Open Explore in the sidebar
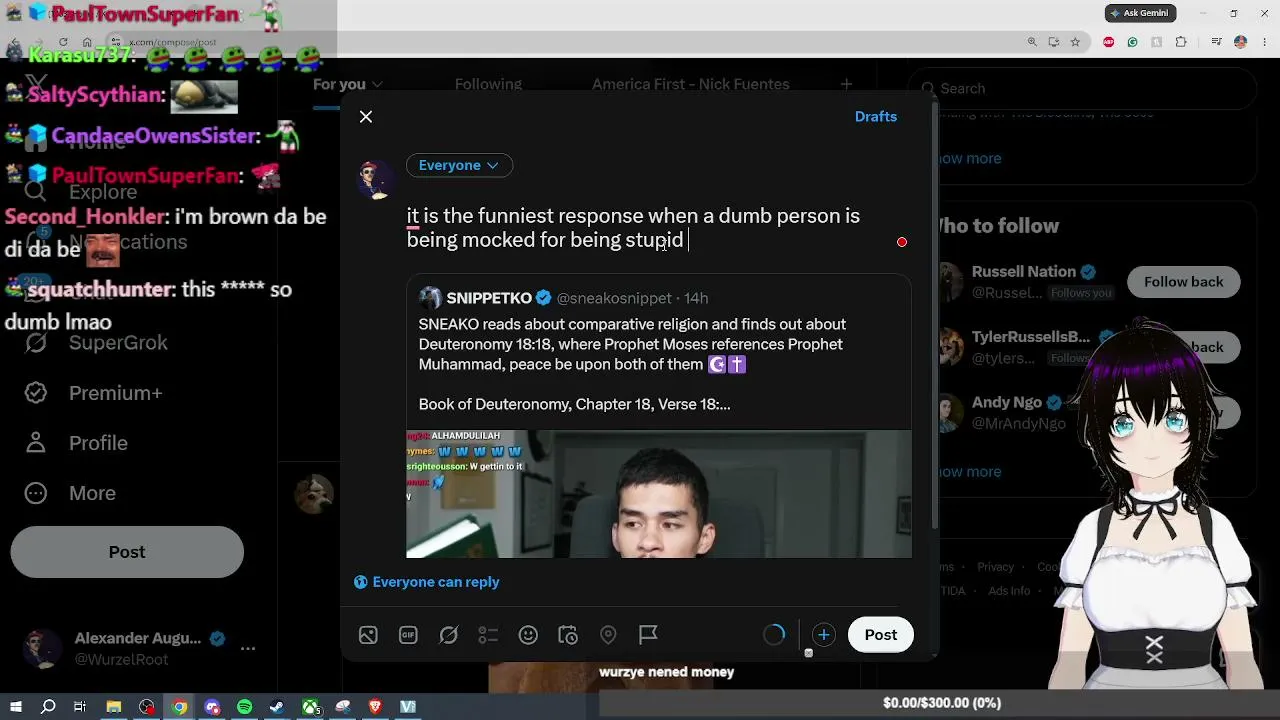This screenshot has height=720, width=1280. pyautogui.click(x=103, y=192)
